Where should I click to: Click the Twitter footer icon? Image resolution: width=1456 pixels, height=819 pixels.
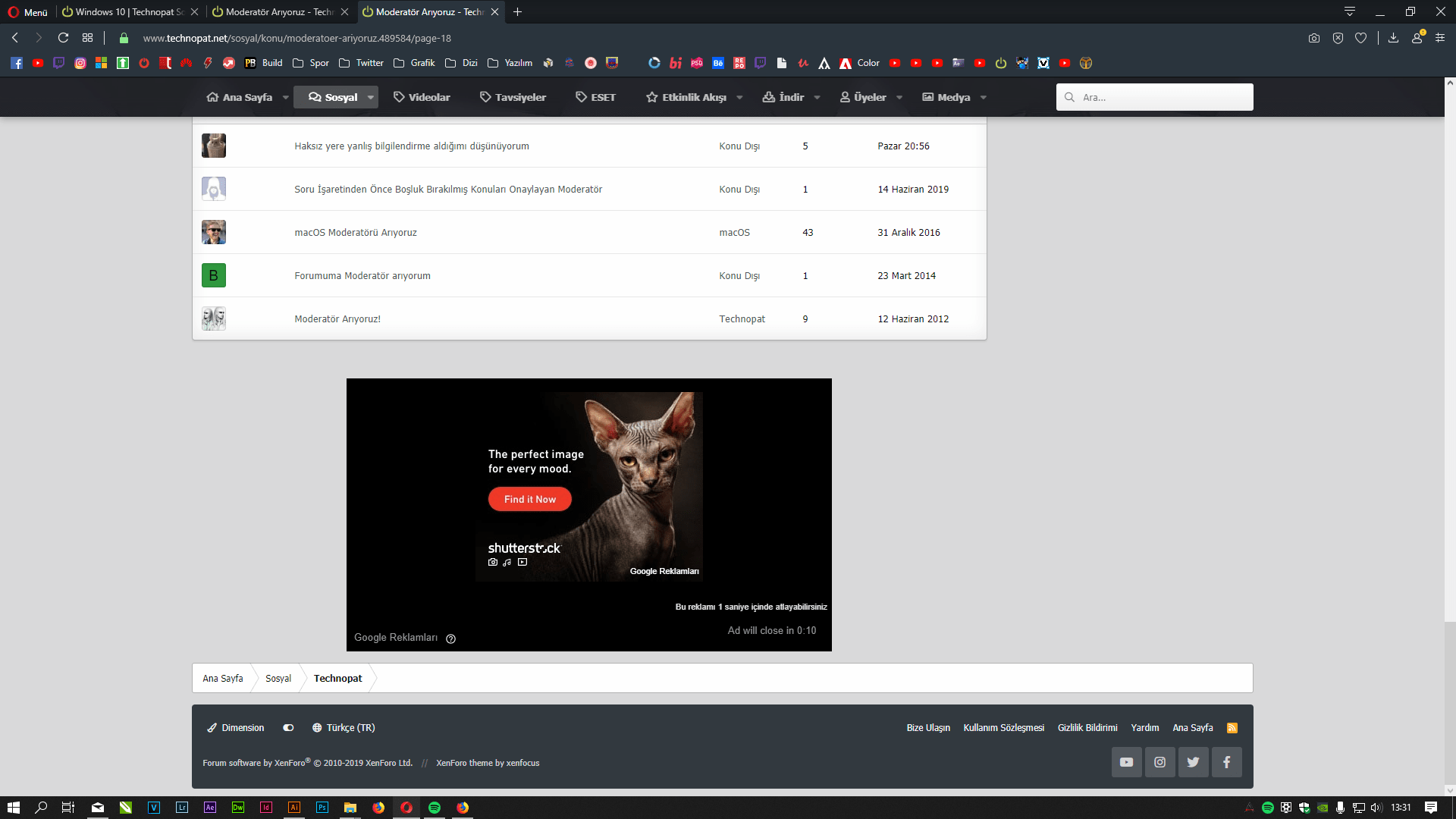1193,762
